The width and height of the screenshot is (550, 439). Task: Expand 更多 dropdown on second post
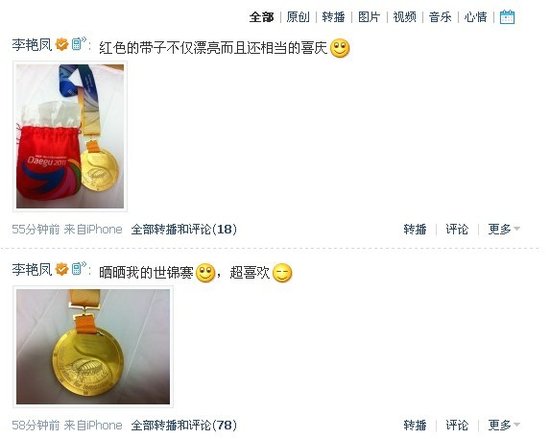[x=504, y=425]
